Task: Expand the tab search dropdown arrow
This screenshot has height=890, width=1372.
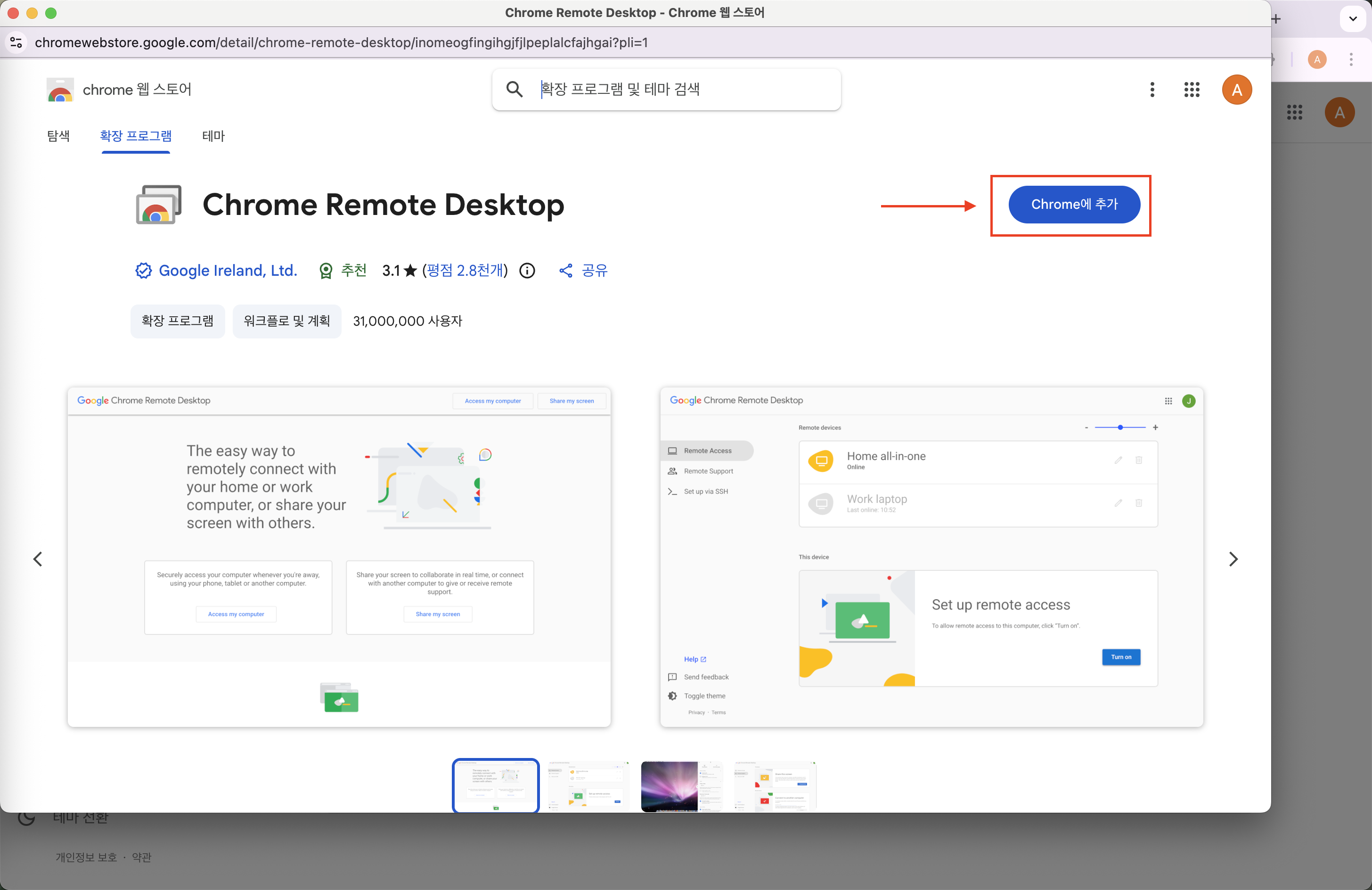Action: [x=1353, y=19]
